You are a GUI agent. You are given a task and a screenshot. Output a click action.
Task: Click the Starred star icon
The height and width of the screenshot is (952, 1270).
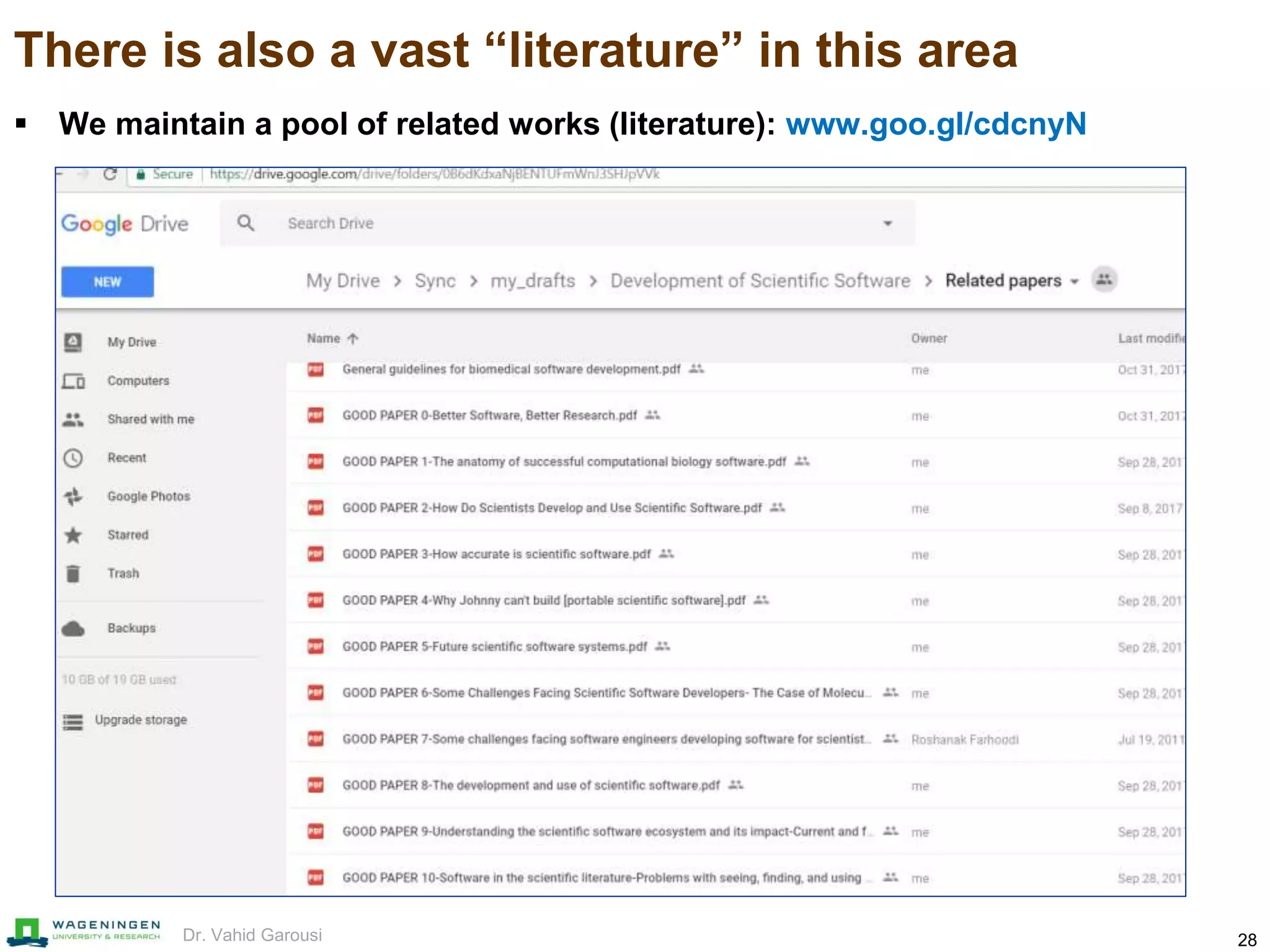pos(73,535)
